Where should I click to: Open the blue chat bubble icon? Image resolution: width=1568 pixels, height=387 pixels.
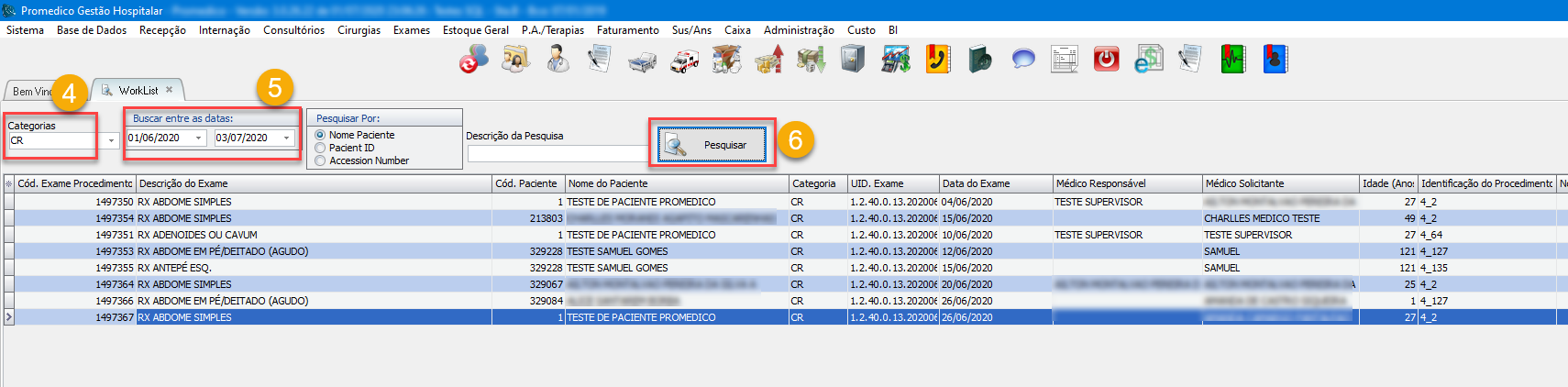coord(1023,60)
